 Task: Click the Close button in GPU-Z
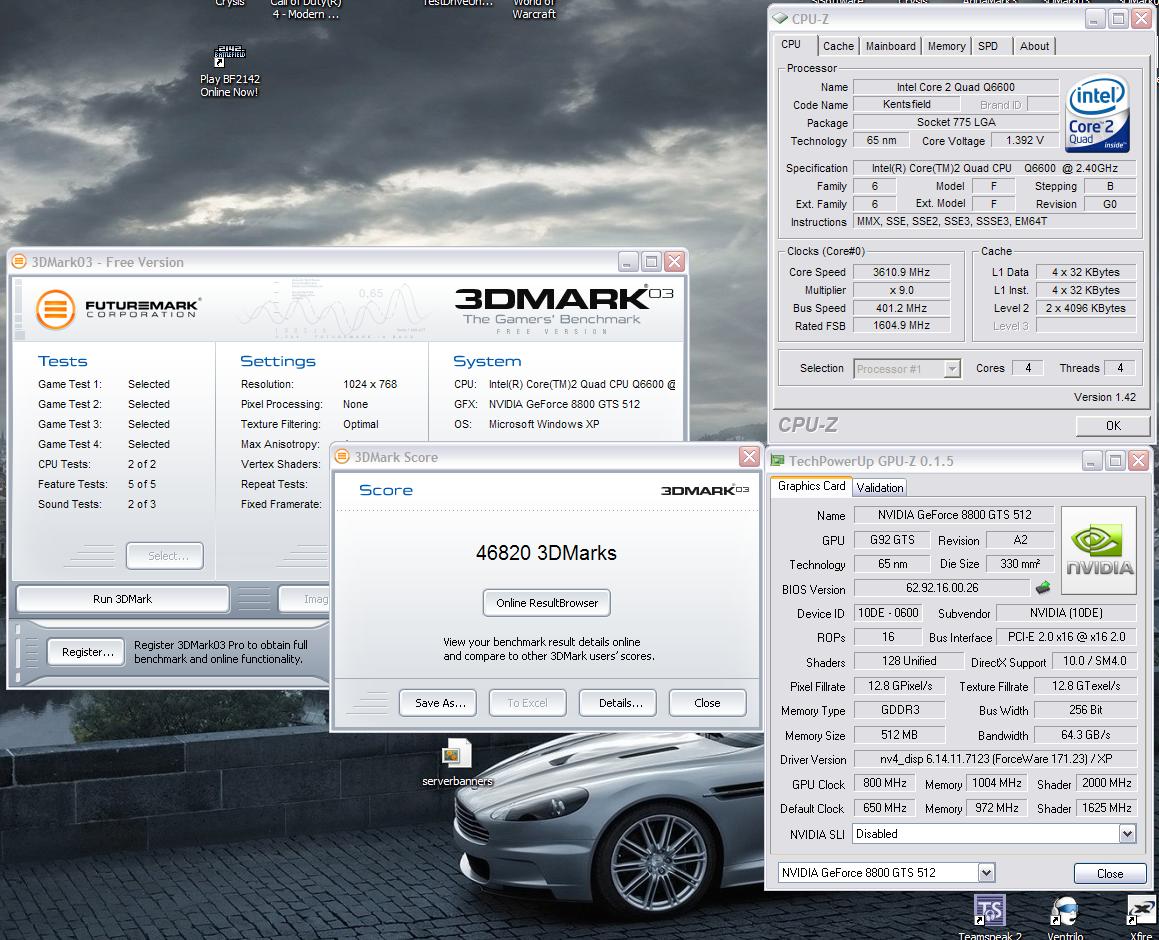[x=1109, y=873]
